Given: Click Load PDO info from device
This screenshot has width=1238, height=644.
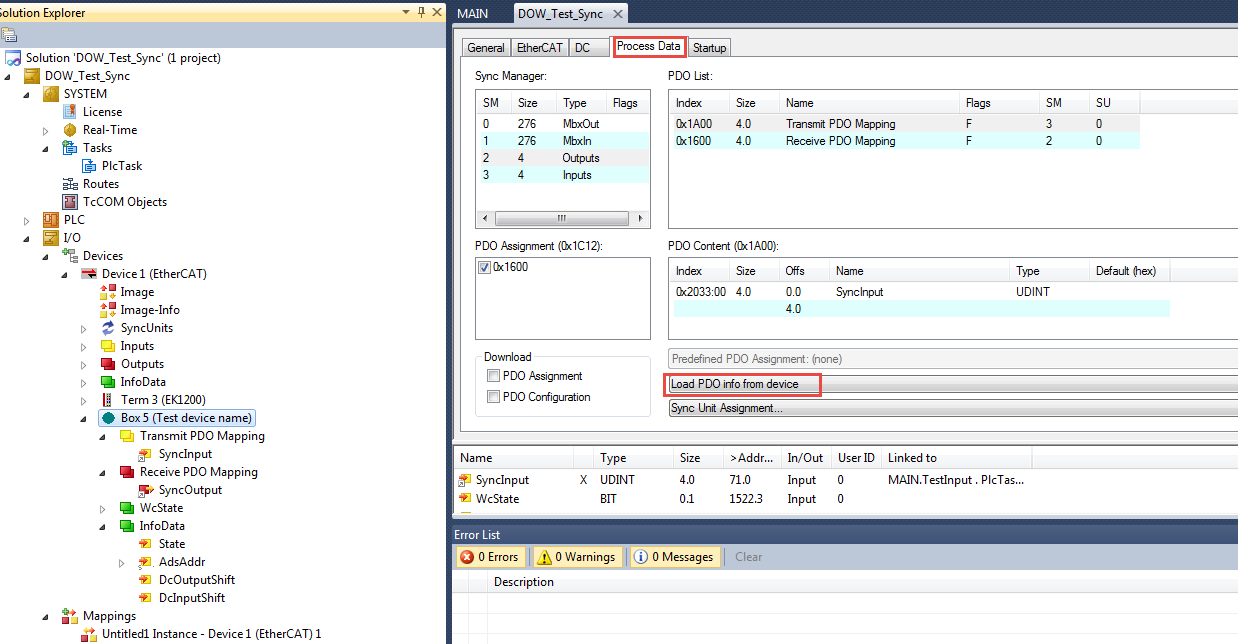Looking at the screenshot, I should click(x=952, y=384).
